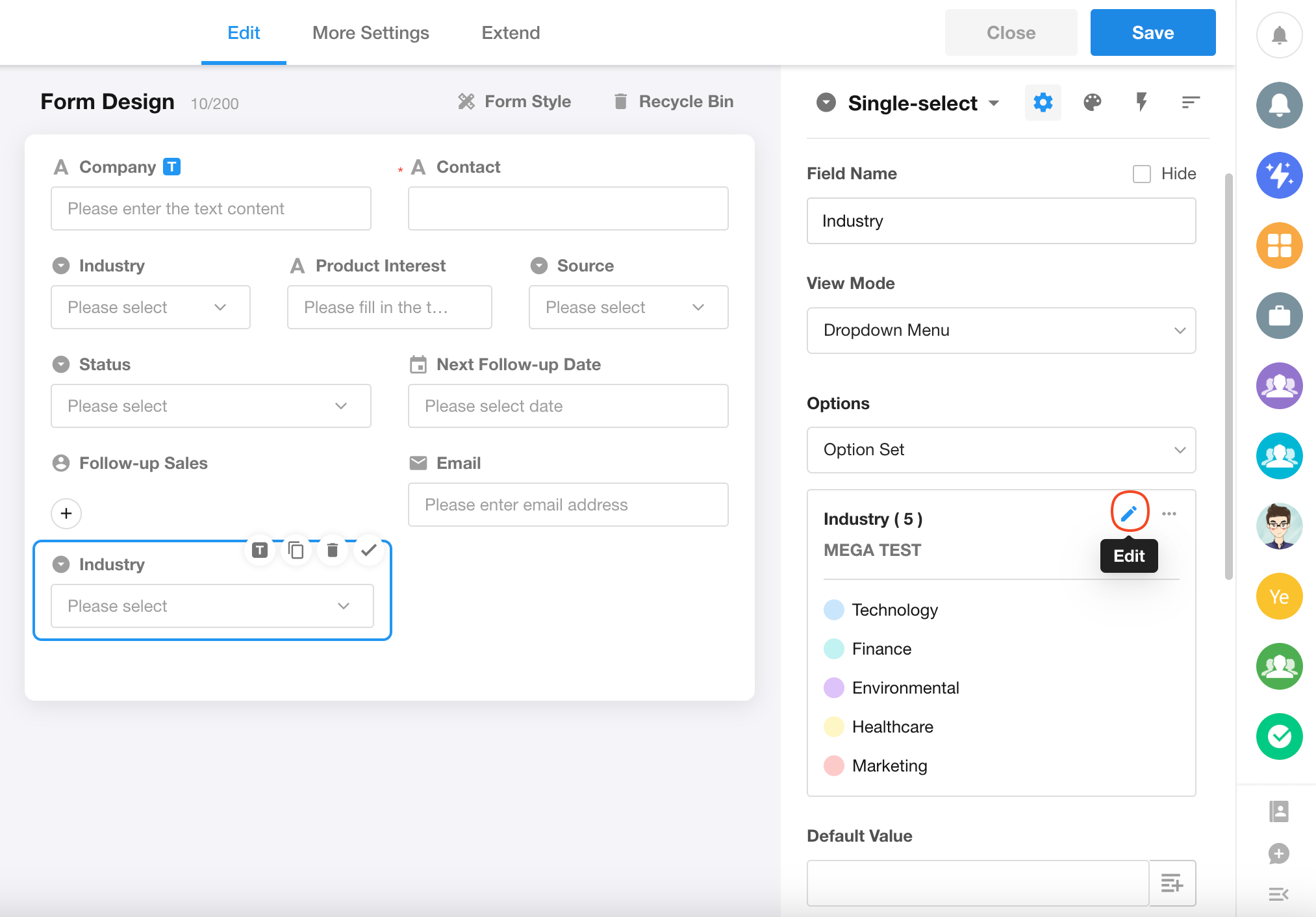Confirm selected field with checkmark icon
1316x917 pixels.
(369, 551)
